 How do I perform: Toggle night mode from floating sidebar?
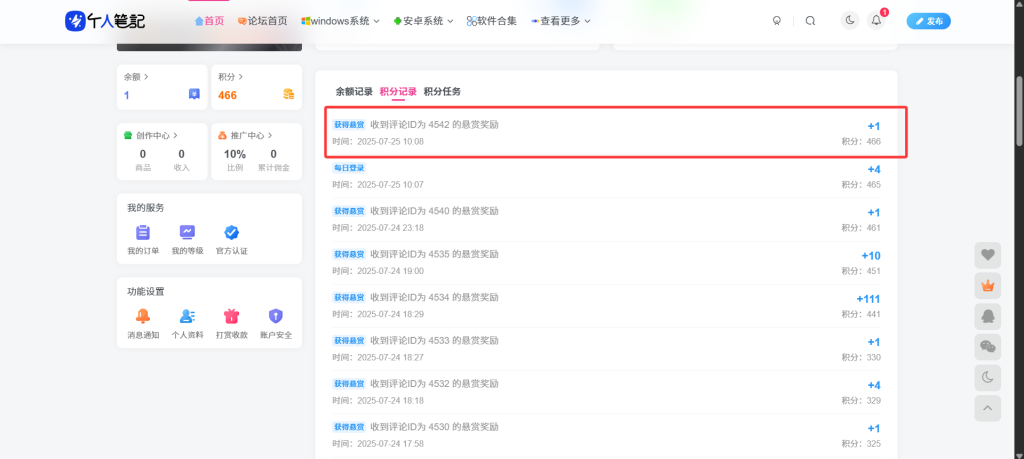[x=987, y=377]
